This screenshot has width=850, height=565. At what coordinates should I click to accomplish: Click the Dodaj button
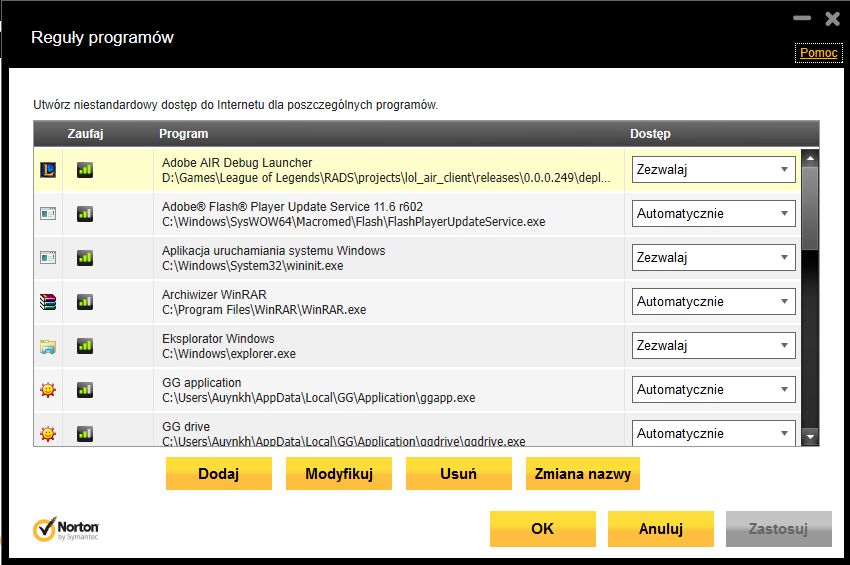tap(218, 474)
